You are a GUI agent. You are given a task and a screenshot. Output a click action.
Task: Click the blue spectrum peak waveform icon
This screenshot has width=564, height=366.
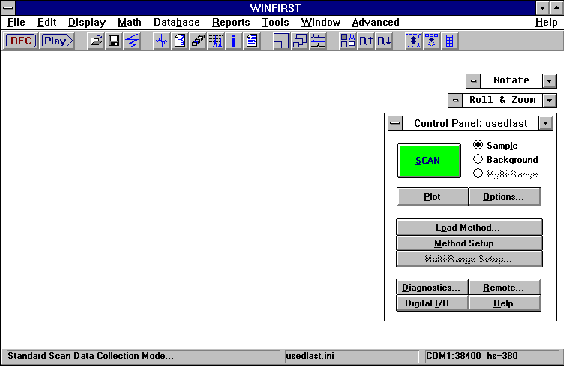(x=162, y=41)
